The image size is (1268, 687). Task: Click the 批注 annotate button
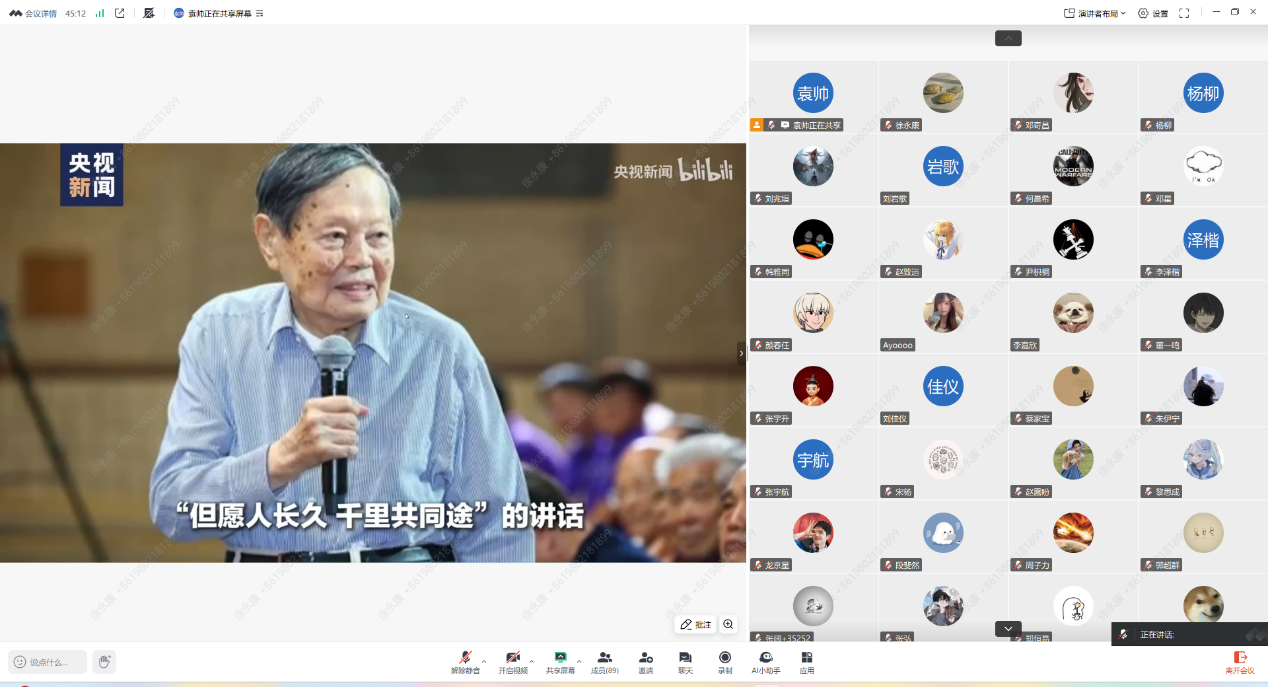(x=695, y=624)
